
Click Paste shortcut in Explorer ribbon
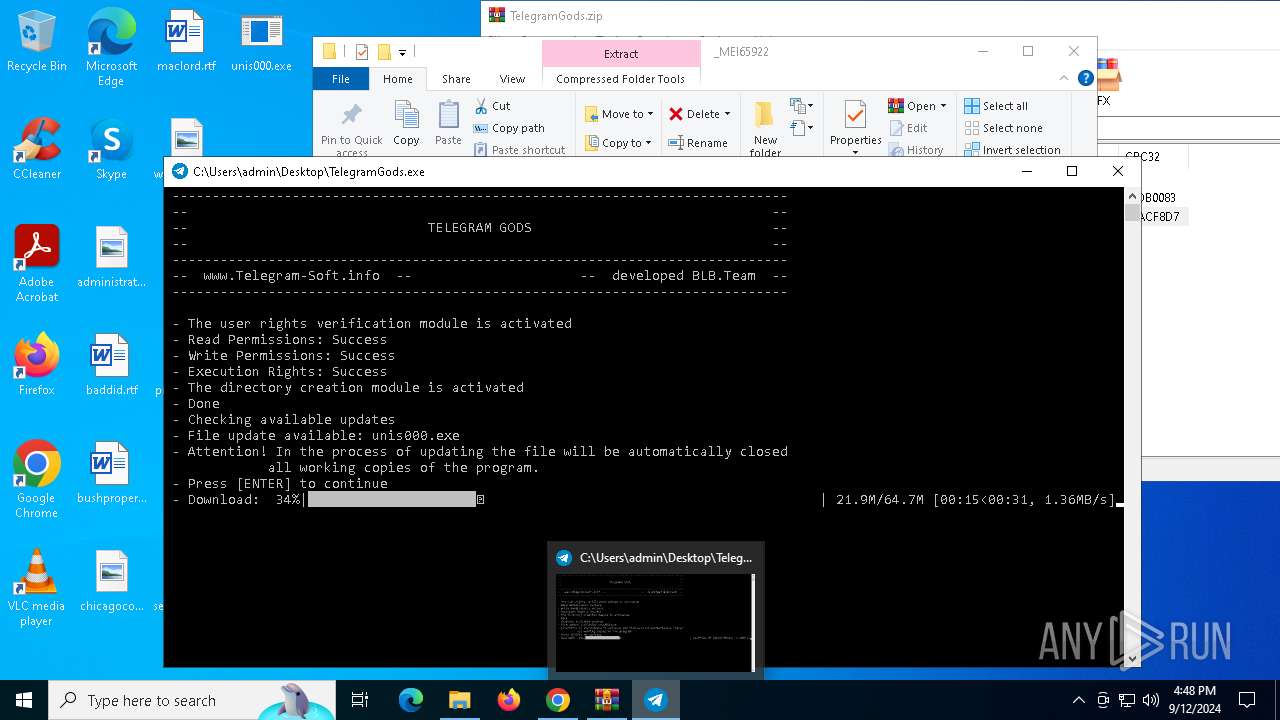(519, 150)
